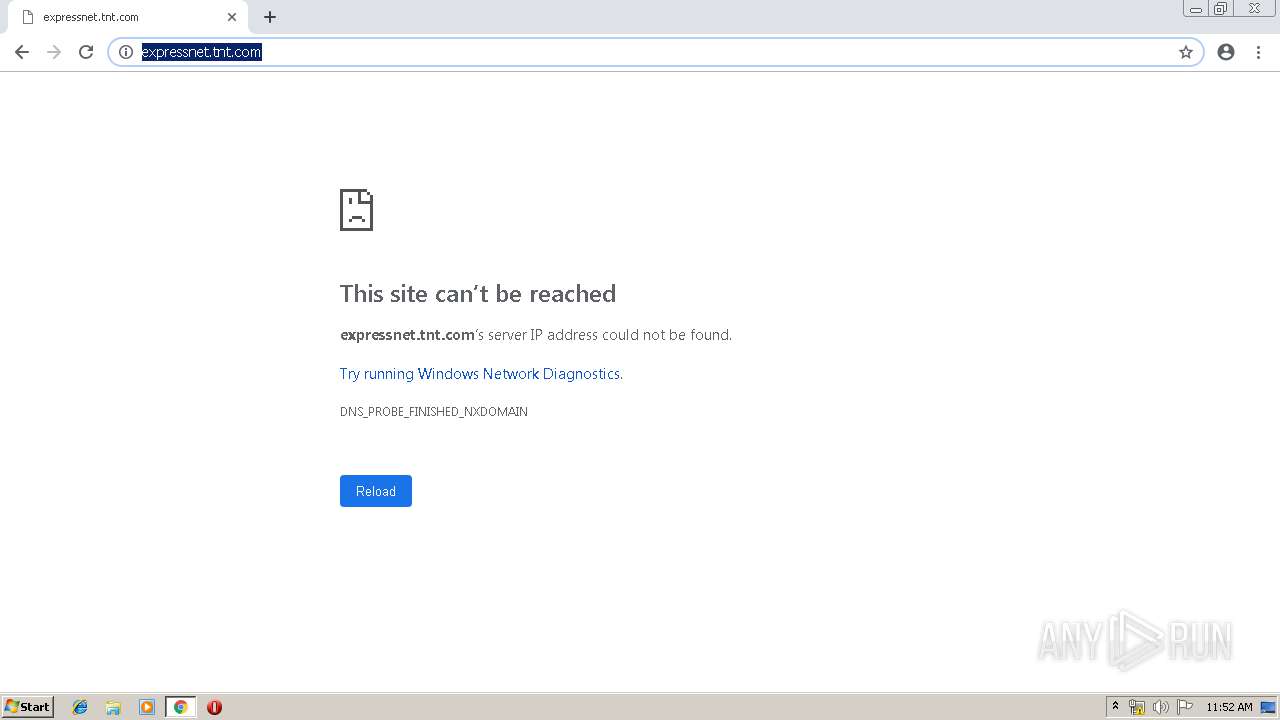The width and height of the screenshot is (1280, 720).
Task: Click the forward navigation arrow
Action: point(54,52)
